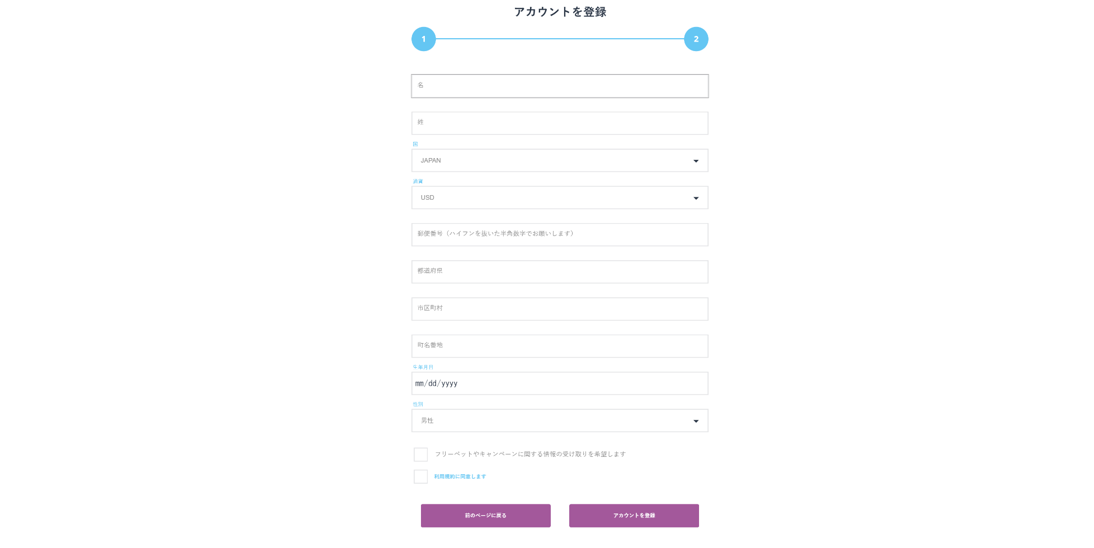Click the mm/dd/yyyy birth date field
This screenshot has width=1094, height=548.
560,384
